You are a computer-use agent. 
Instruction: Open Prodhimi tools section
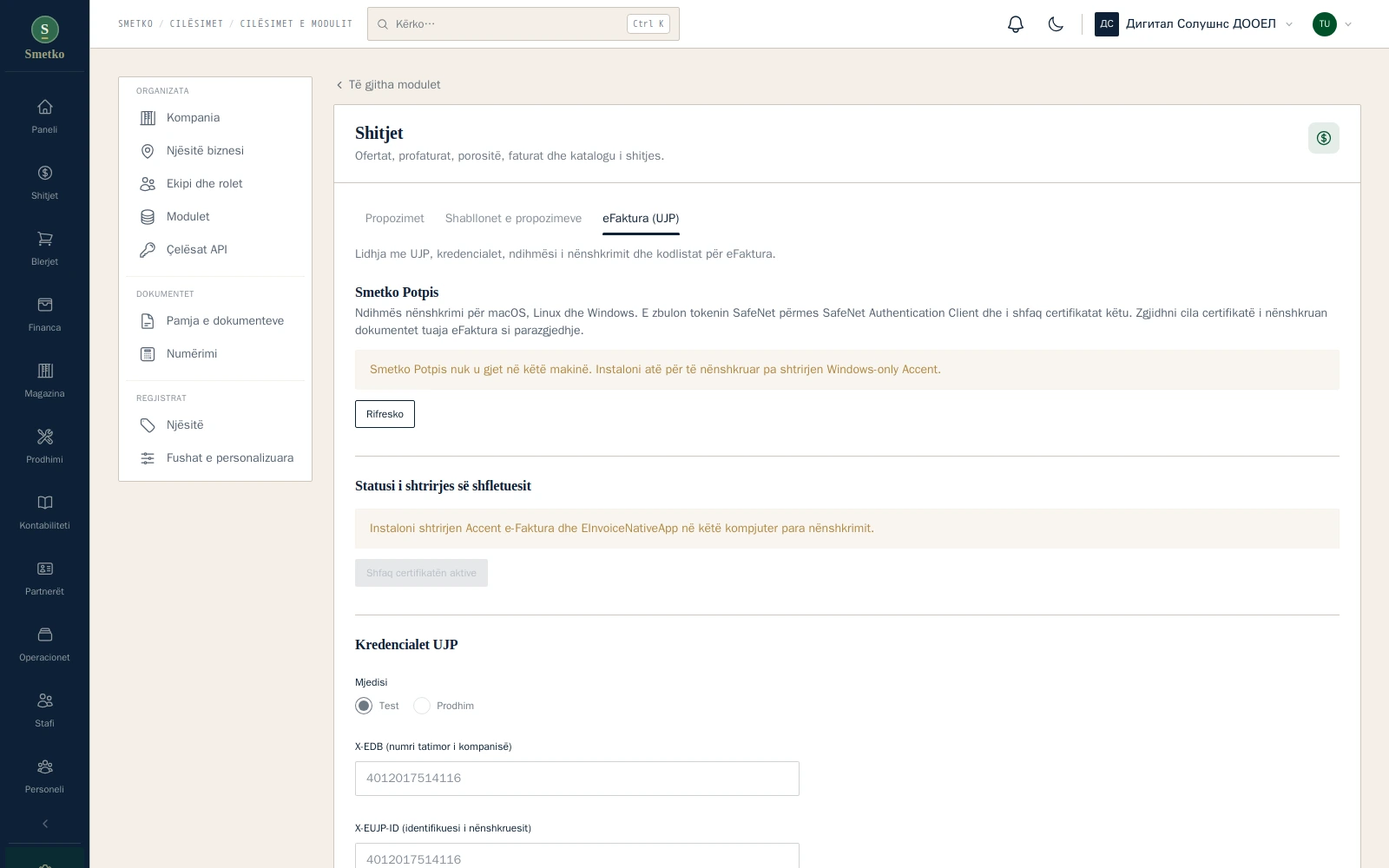[x=44, y=447]
